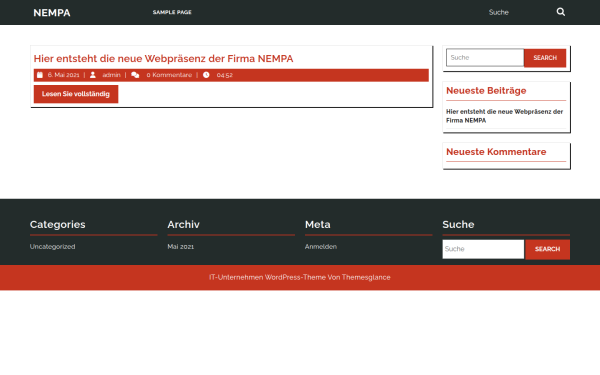This screenshot has height=375, width=600.
Task: Focus the sidebar Suche input field
Action: tap(485, 57)
